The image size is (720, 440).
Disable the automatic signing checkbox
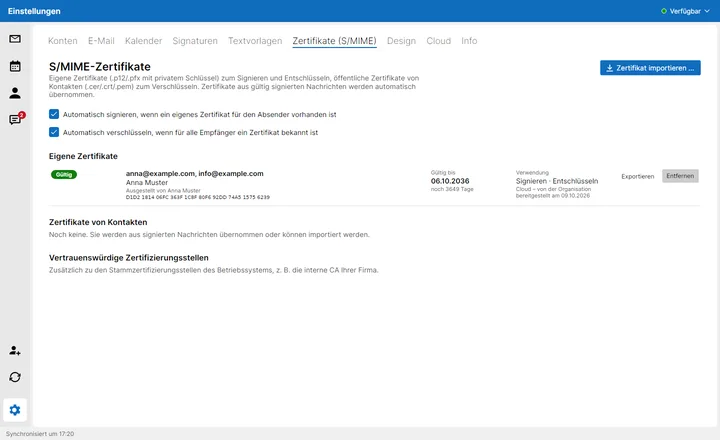54,114
